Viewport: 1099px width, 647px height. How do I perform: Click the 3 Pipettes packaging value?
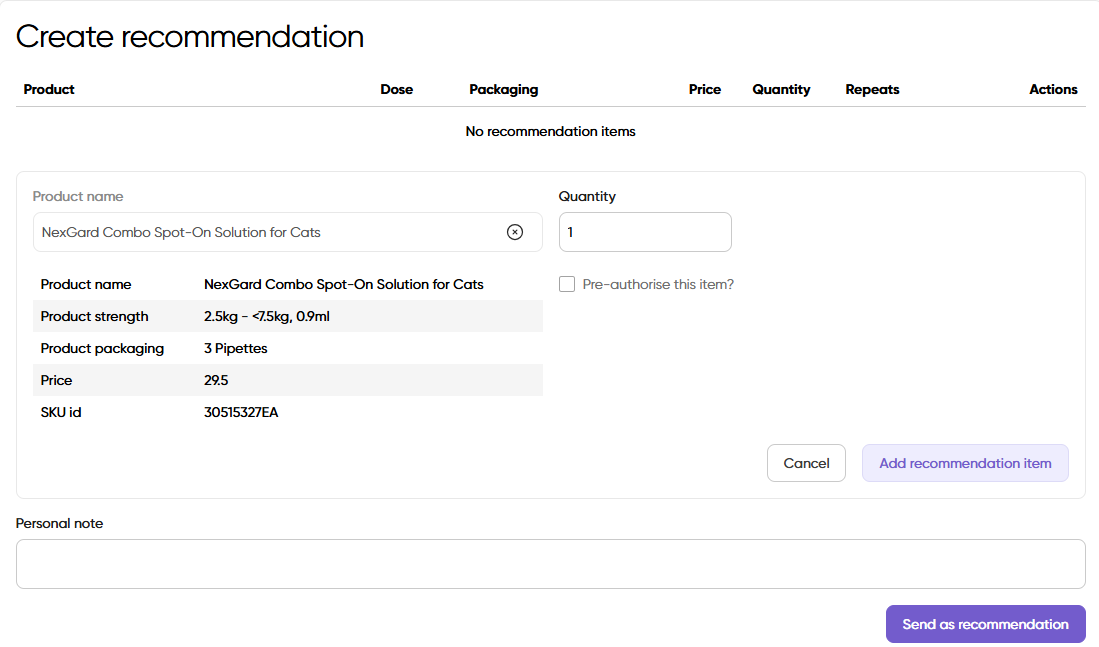pyautogui.click(x=236, y=348)
